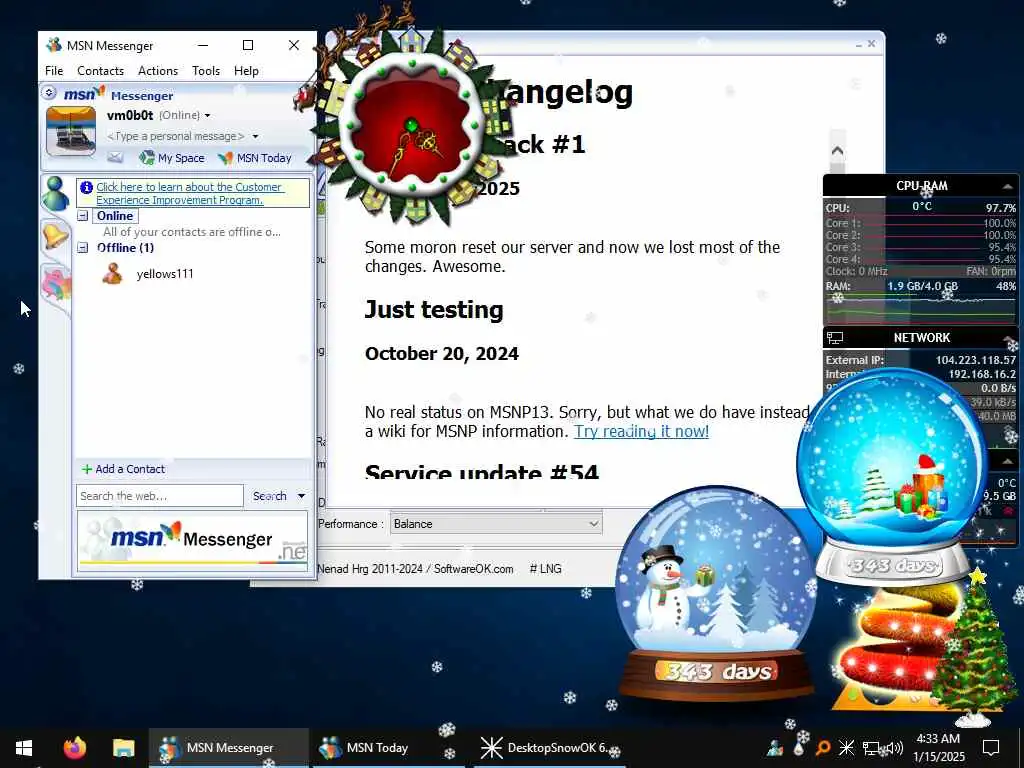
Task: Open the Search options dropdown arrow
Action: click(x=301, y=496)
